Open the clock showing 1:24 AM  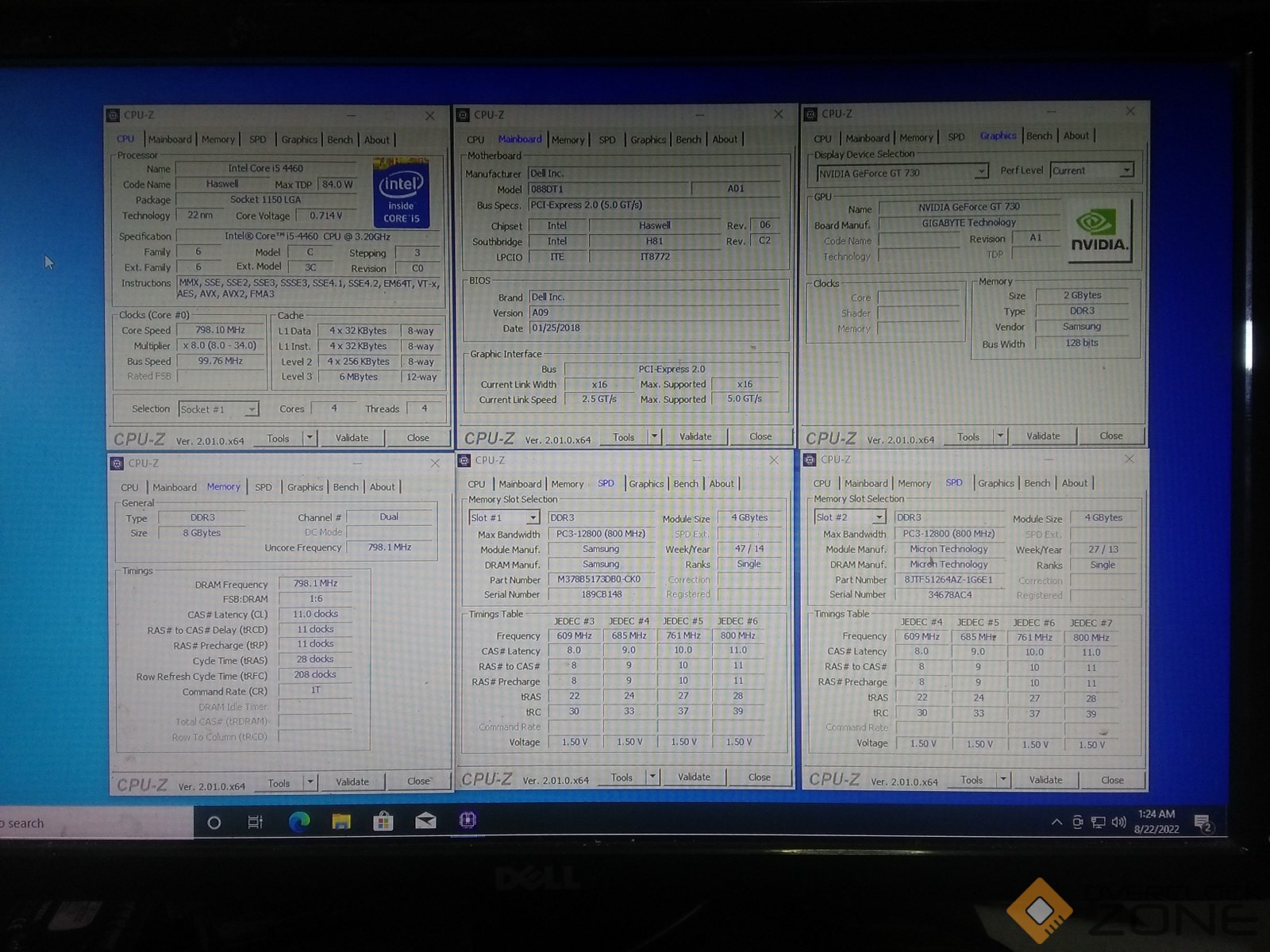point(1156,822)
